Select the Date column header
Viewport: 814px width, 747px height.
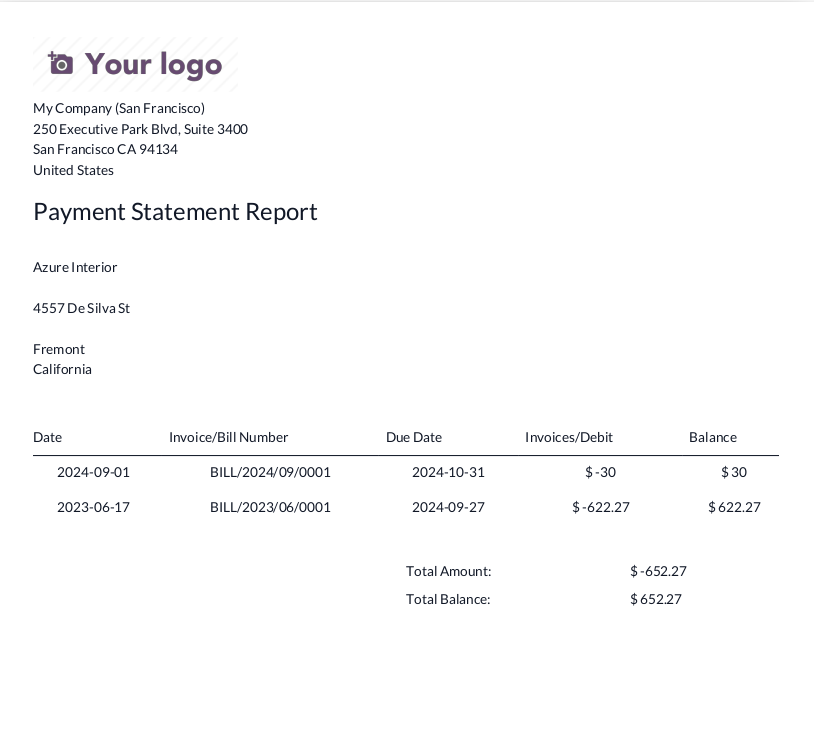coord(47,437)
